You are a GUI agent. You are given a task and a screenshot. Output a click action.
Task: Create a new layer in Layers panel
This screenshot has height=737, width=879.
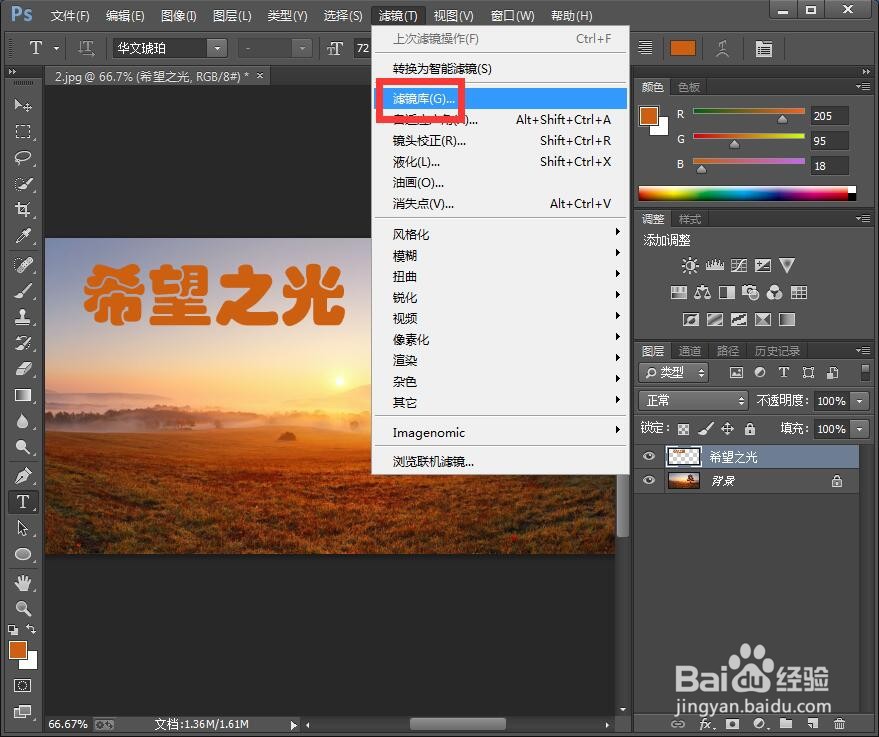[x=813, y=723]
